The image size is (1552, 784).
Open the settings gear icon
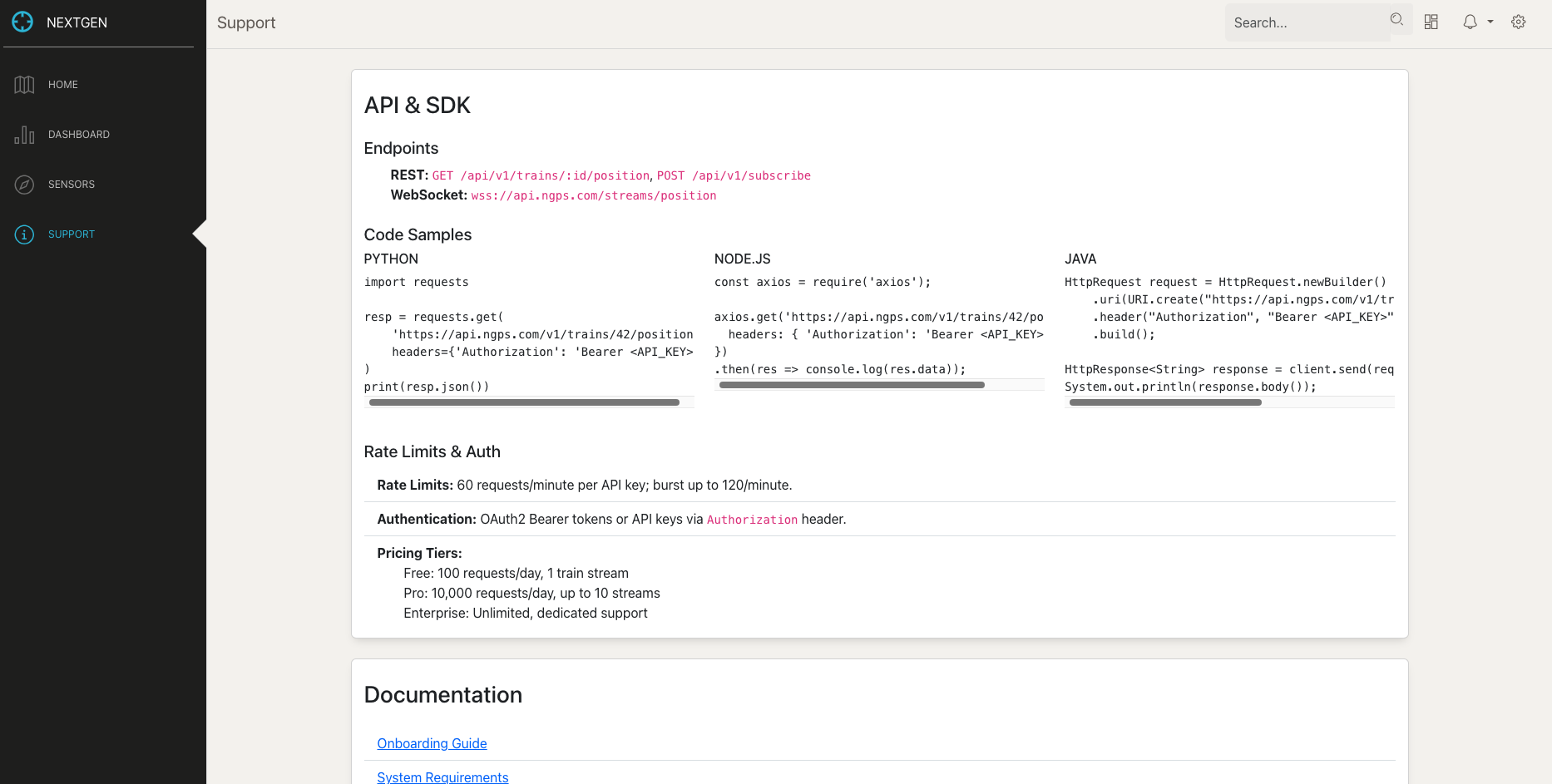tap(1518, 22)
